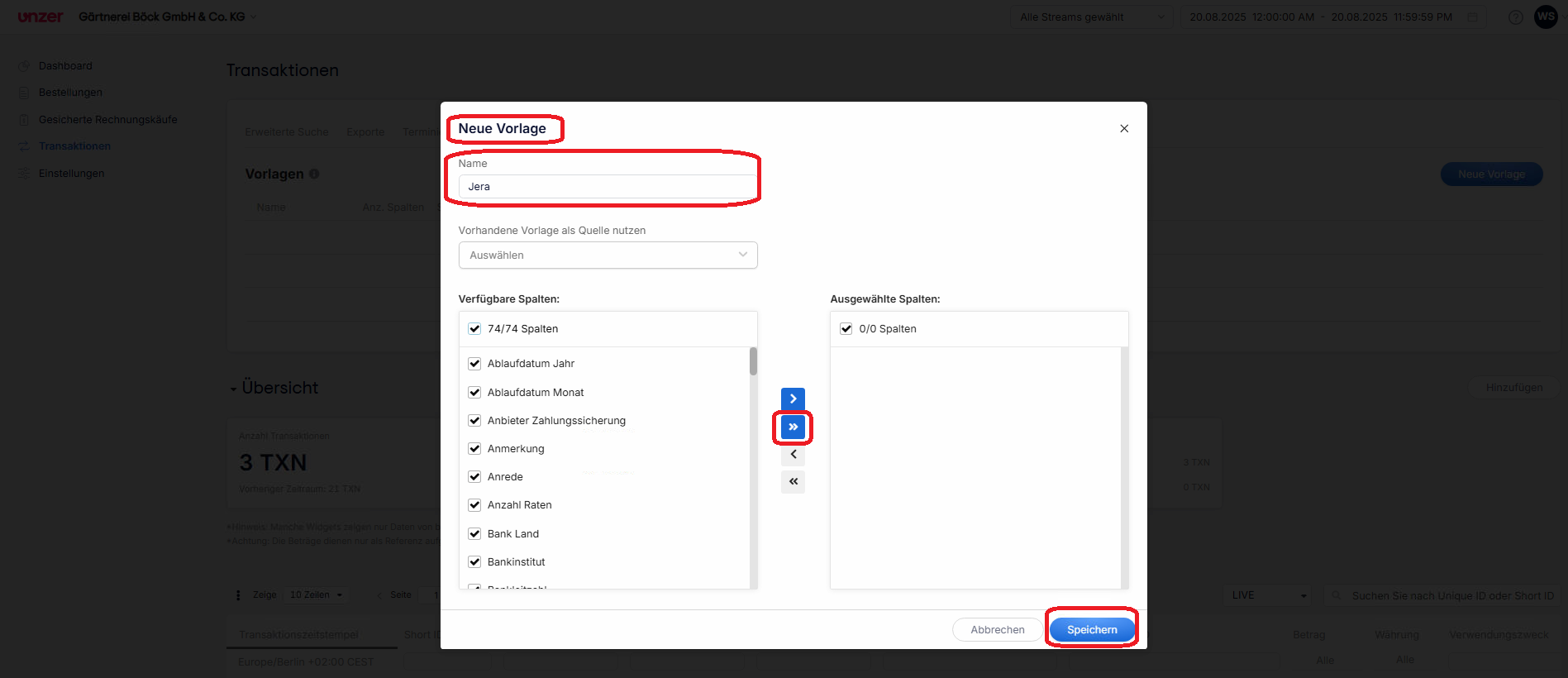Click single left arrow to remove column
The image size is (1568, 678).
(x=792, y=455)
